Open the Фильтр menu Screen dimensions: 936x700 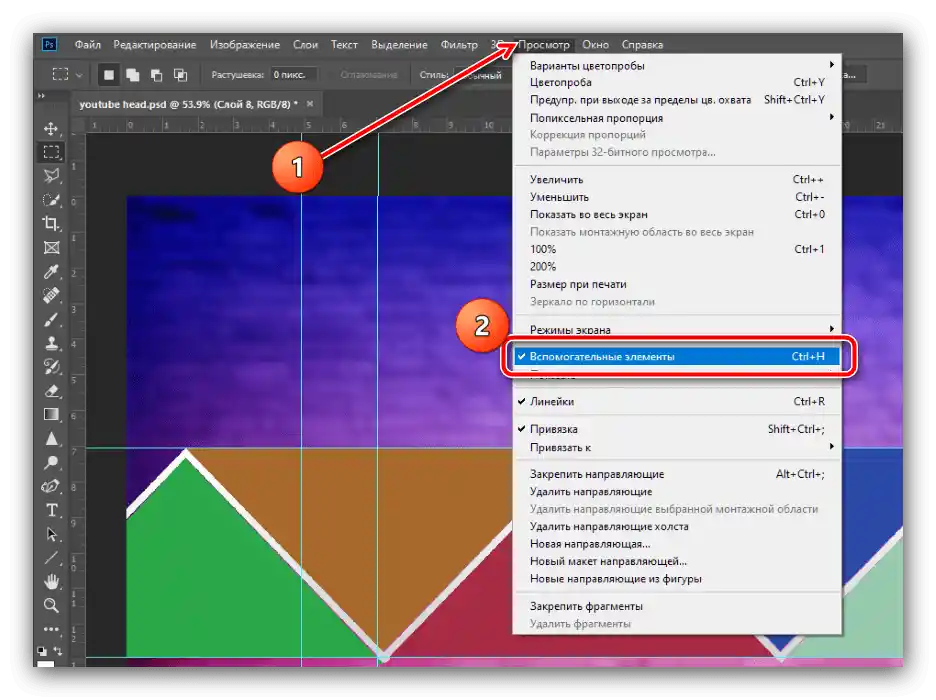coord(459,45)
